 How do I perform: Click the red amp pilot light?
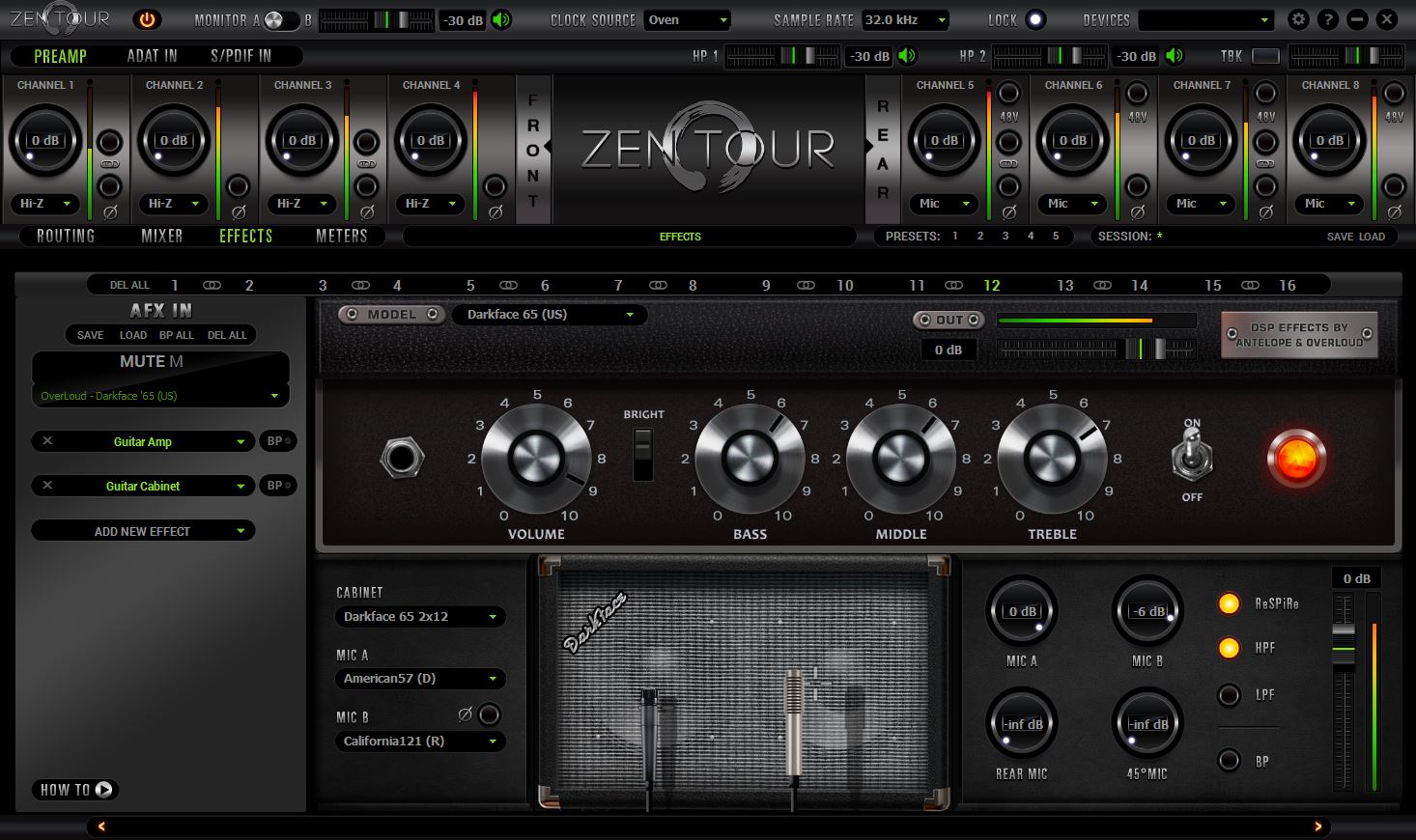point(1296,458)
